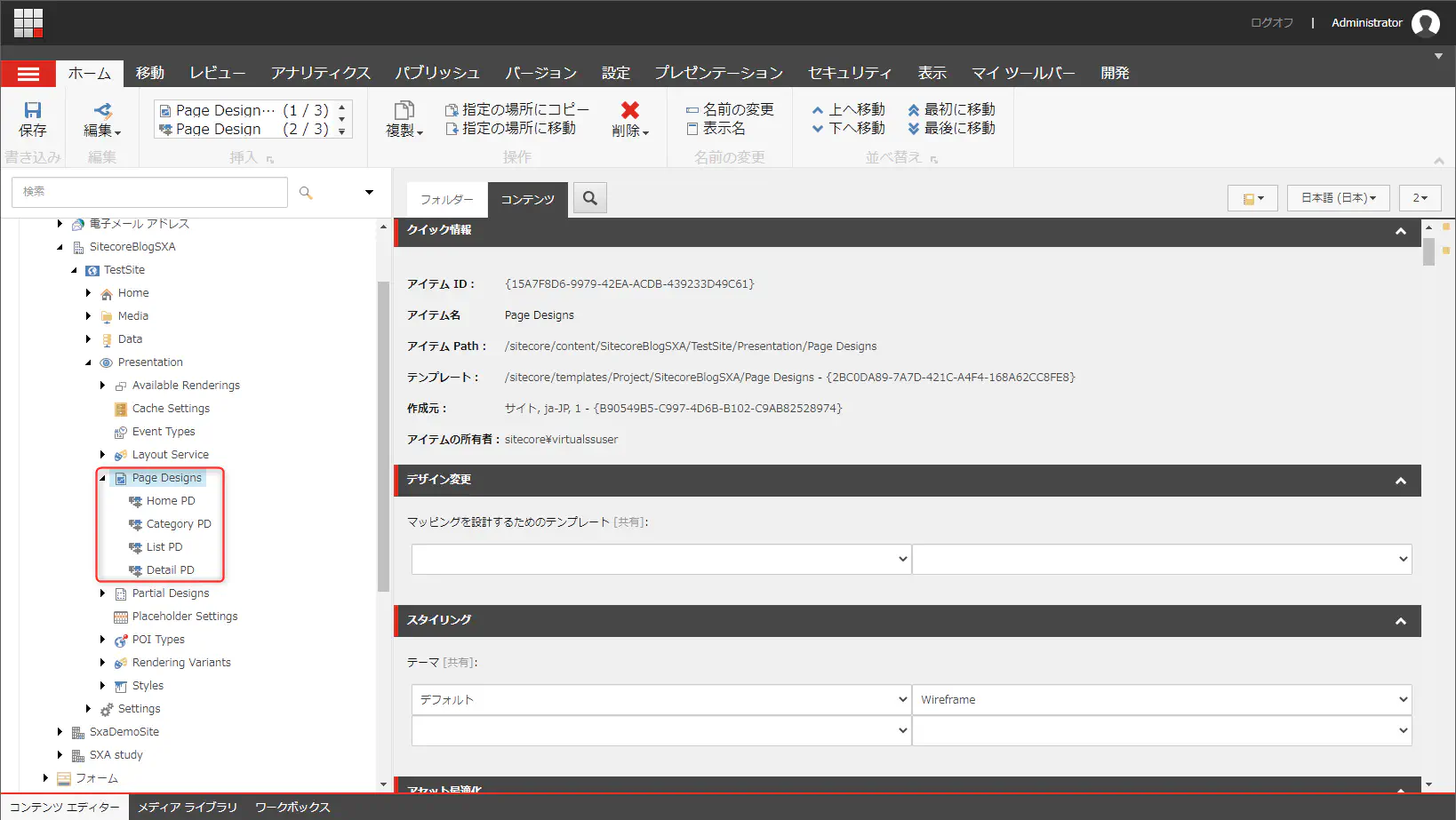Open the version 2 dropdown
Viewport: 1456px width, 820px height.
coord(1420,198)
